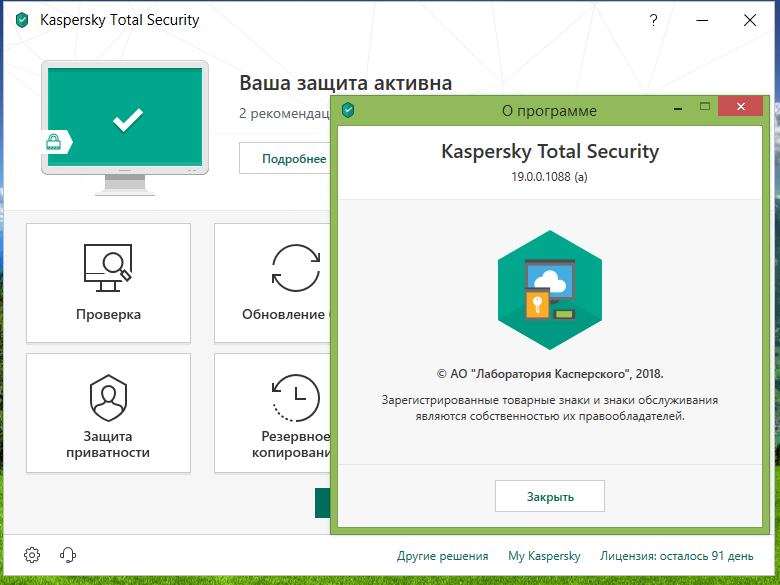The image size is (780, 585).
Task: Click the 2018 copyright notice text
Action: pyautogui.click(x=550, y=374)
